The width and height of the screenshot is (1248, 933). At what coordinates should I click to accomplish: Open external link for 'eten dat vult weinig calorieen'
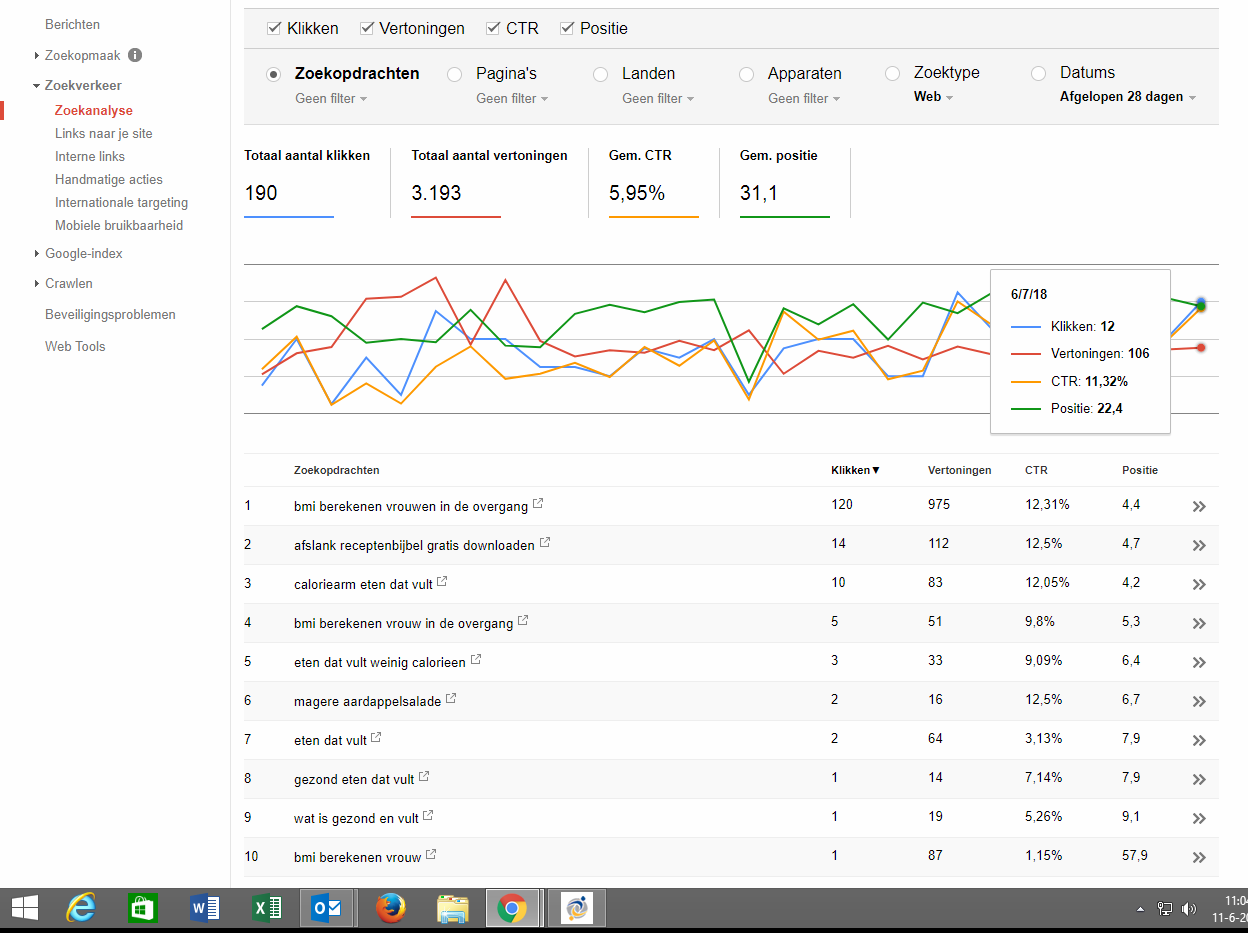coord(476,660)
